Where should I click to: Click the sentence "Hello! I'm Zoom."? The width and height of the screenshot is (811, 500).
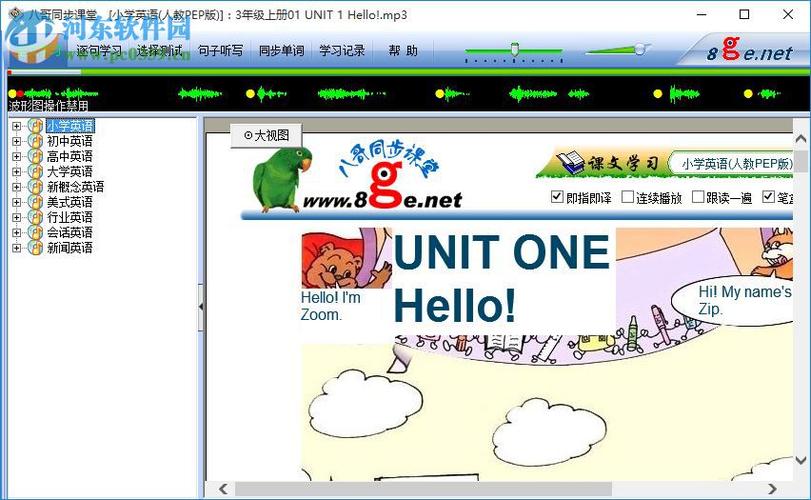click(331, 306)
